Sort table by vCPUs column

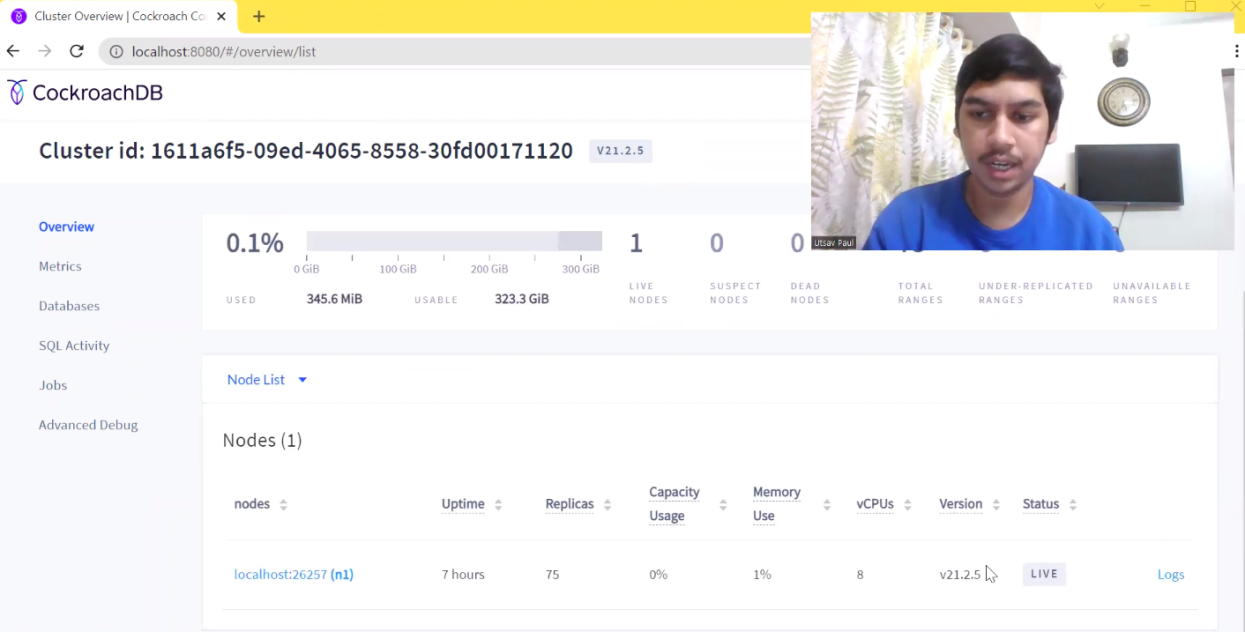(x=884, y=504)
